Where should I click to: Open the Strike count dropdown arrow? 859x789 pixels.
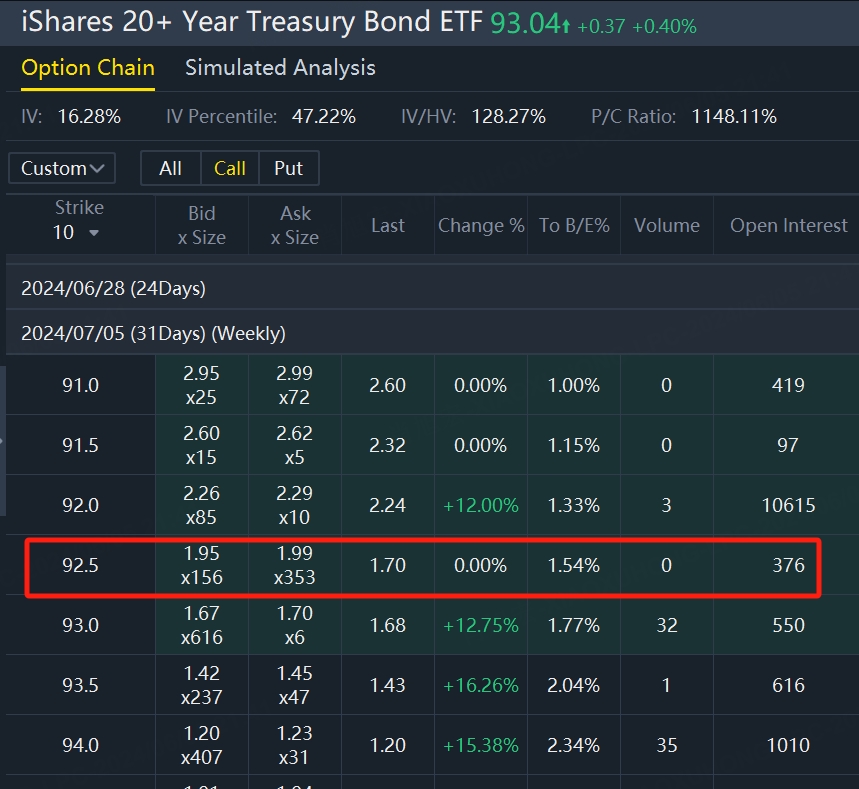tap(94, 233)
